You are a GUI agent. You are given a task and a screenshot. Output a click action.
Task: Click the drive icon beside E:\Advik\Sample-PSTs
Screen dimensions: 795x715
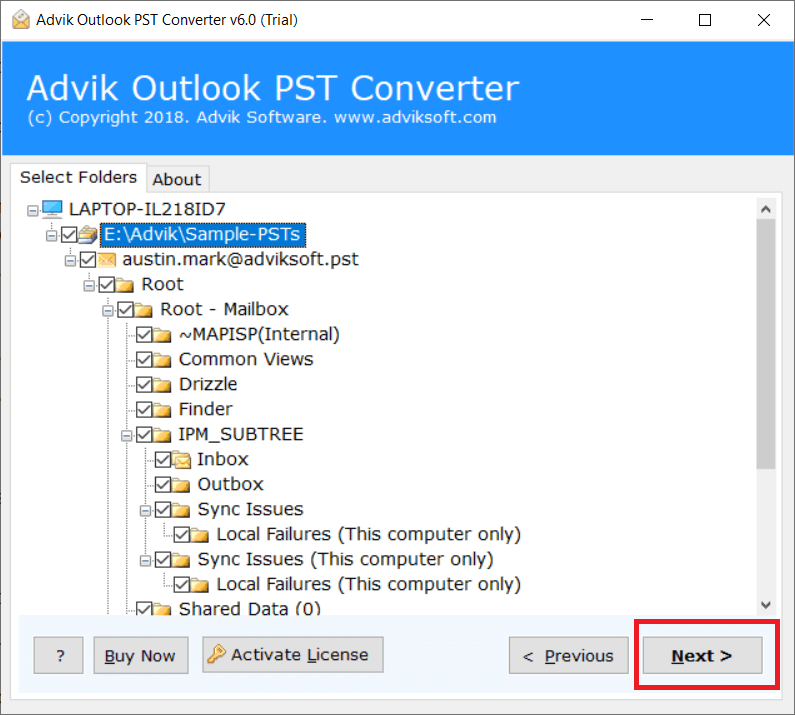88,234
